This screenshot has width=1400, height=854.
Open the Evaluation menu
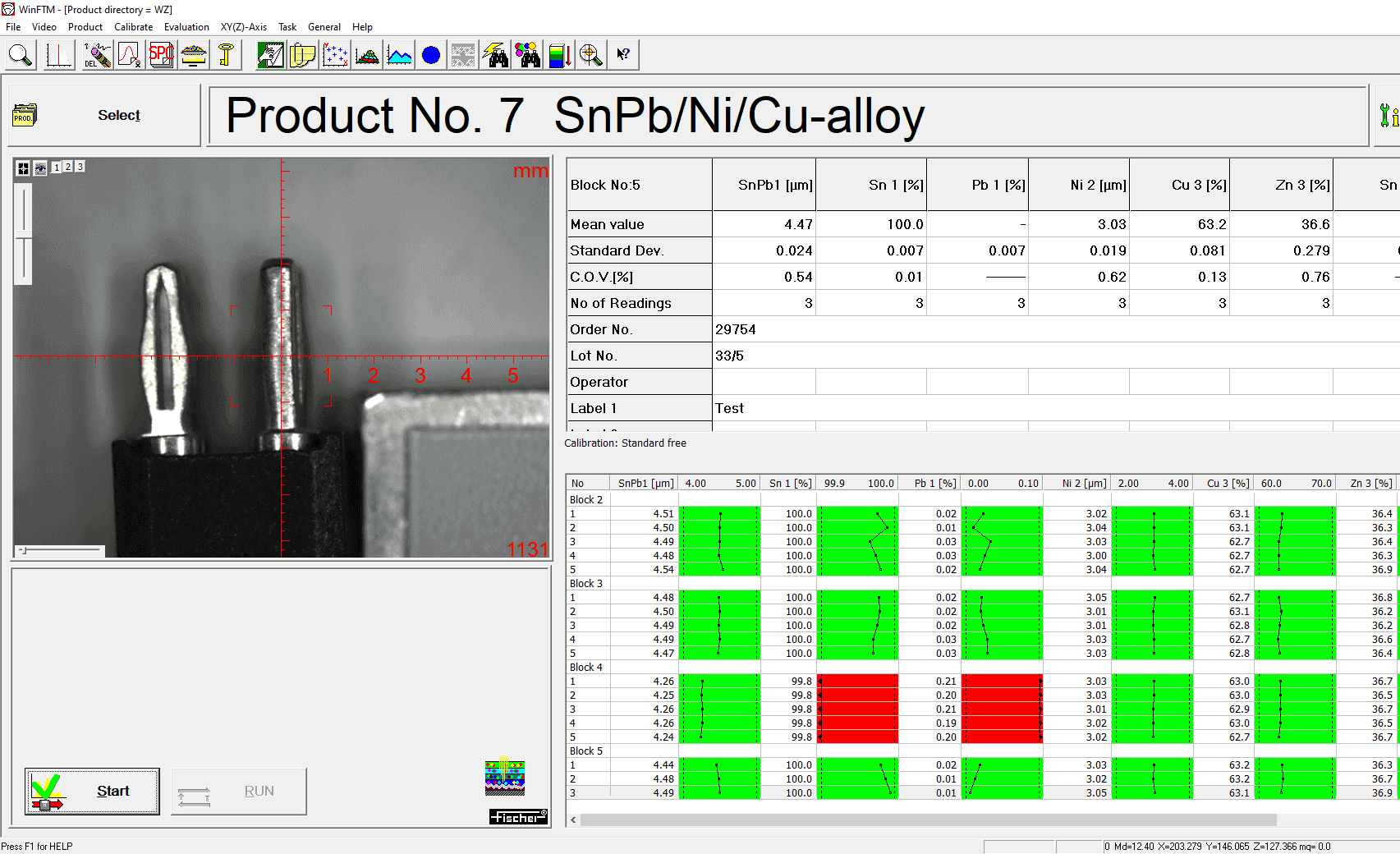click(x=186, y=26)
